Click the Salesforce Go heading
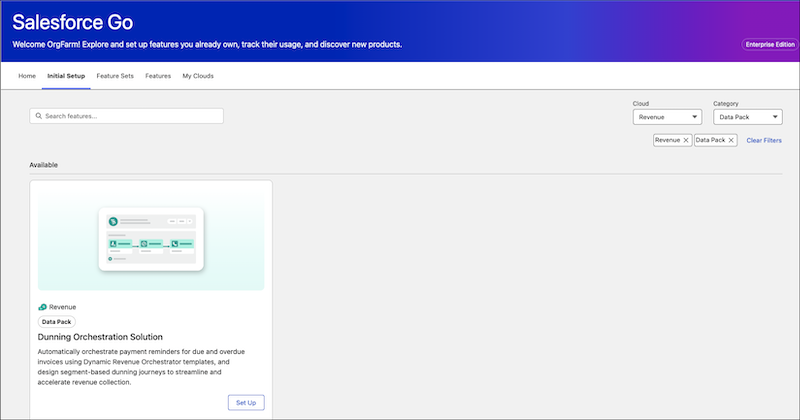 [x=72, y=22]
